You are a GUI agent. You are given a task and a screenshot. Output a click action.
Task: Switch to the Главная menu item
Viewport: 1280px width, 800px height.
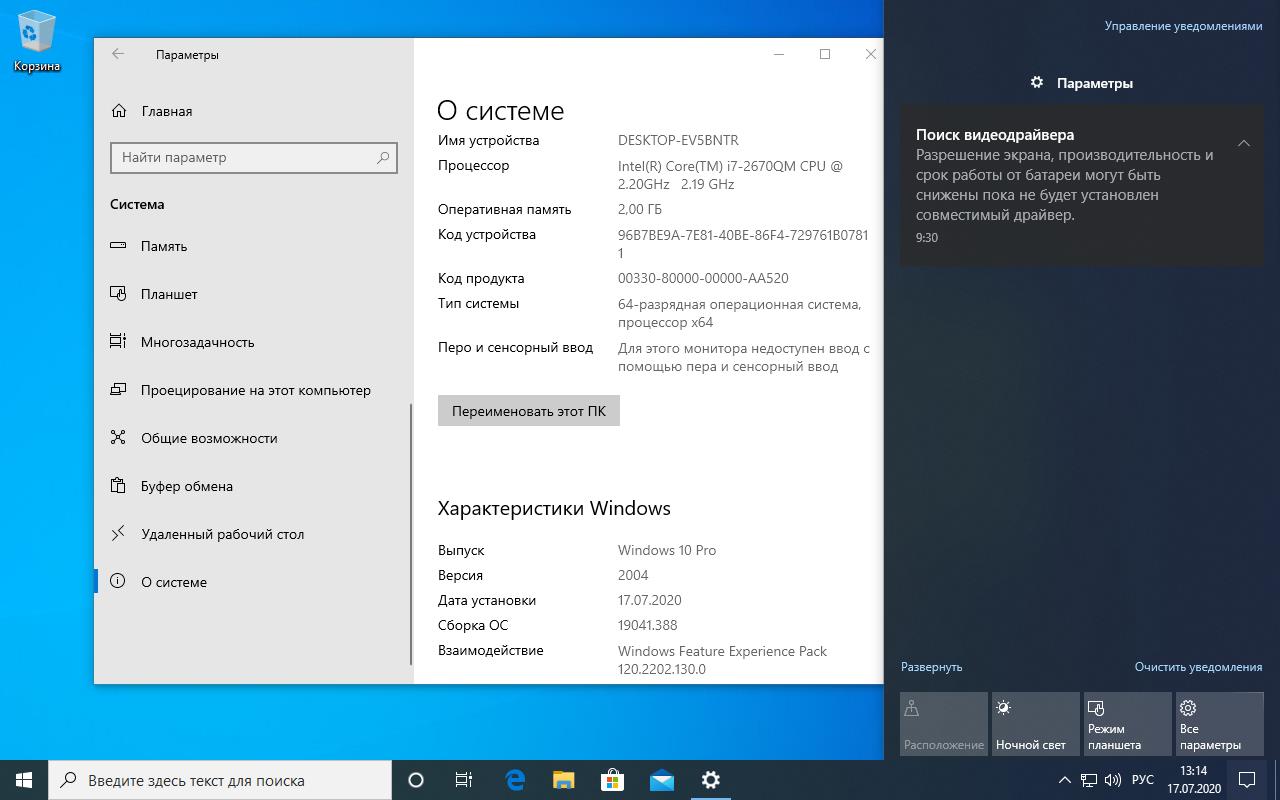click(x=167, y=111)
